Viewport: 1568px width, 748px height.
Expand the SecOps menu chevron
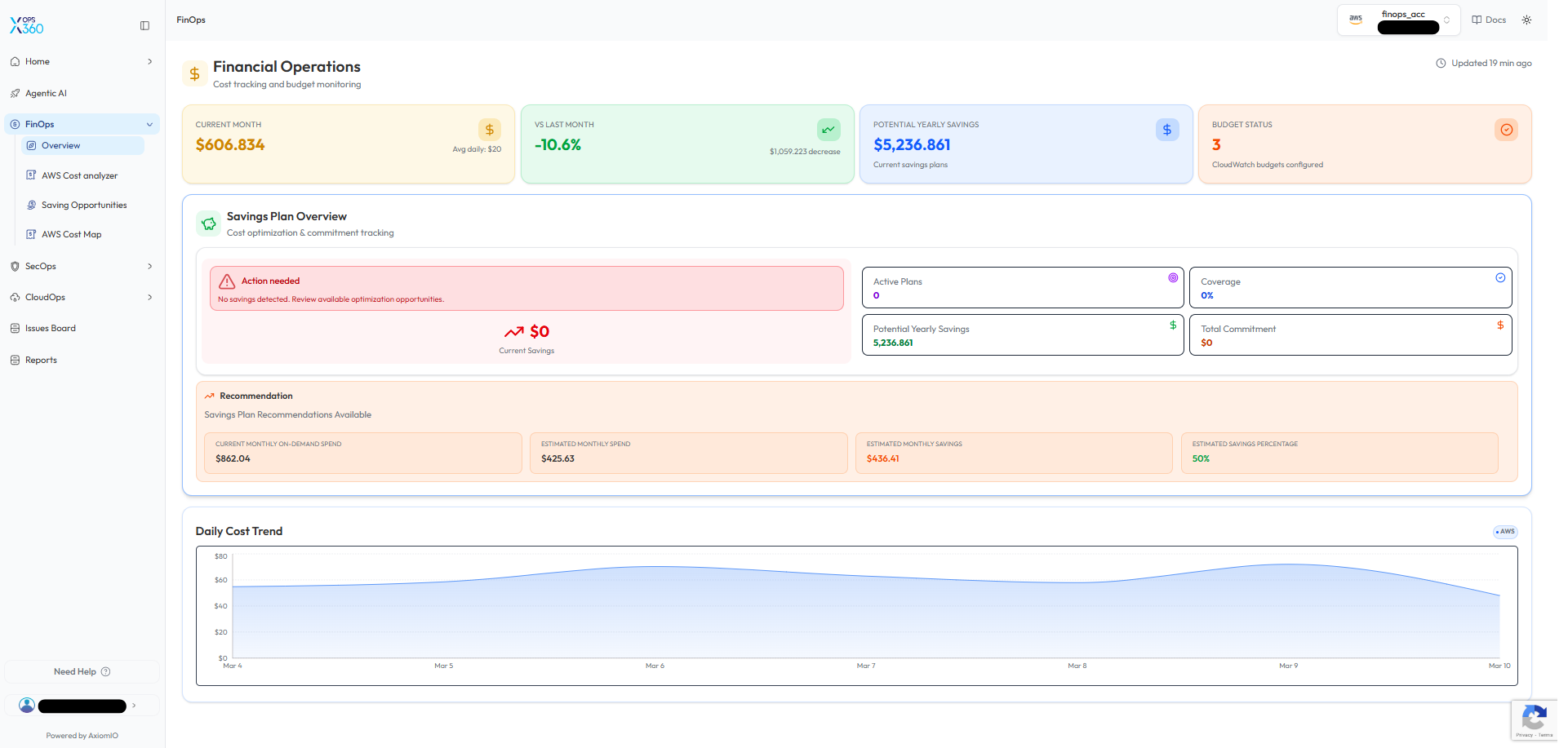coord(149,267)
